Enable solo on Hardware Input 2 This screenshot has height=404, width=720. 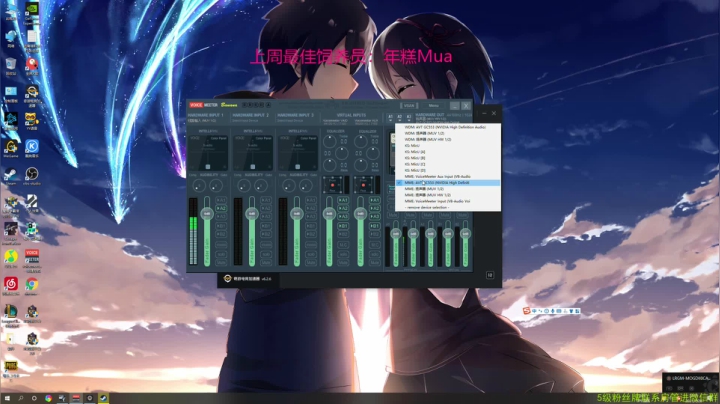coord(266,254)
